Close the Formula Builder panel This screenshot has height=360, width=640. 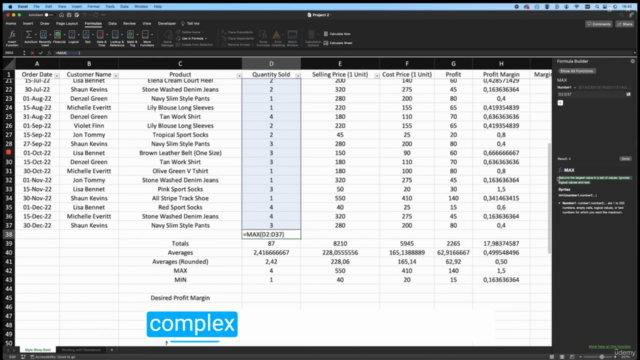[633, 61]
